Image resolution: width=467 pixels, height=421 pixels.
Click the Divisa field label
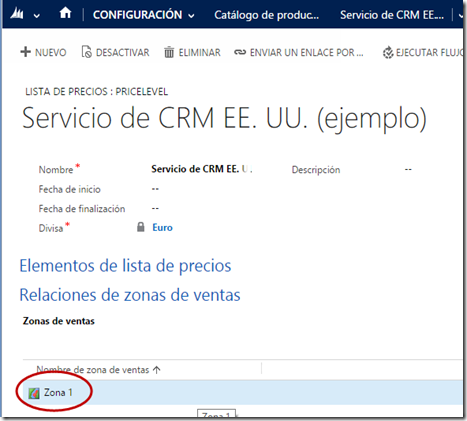click(x=51, y=228)
